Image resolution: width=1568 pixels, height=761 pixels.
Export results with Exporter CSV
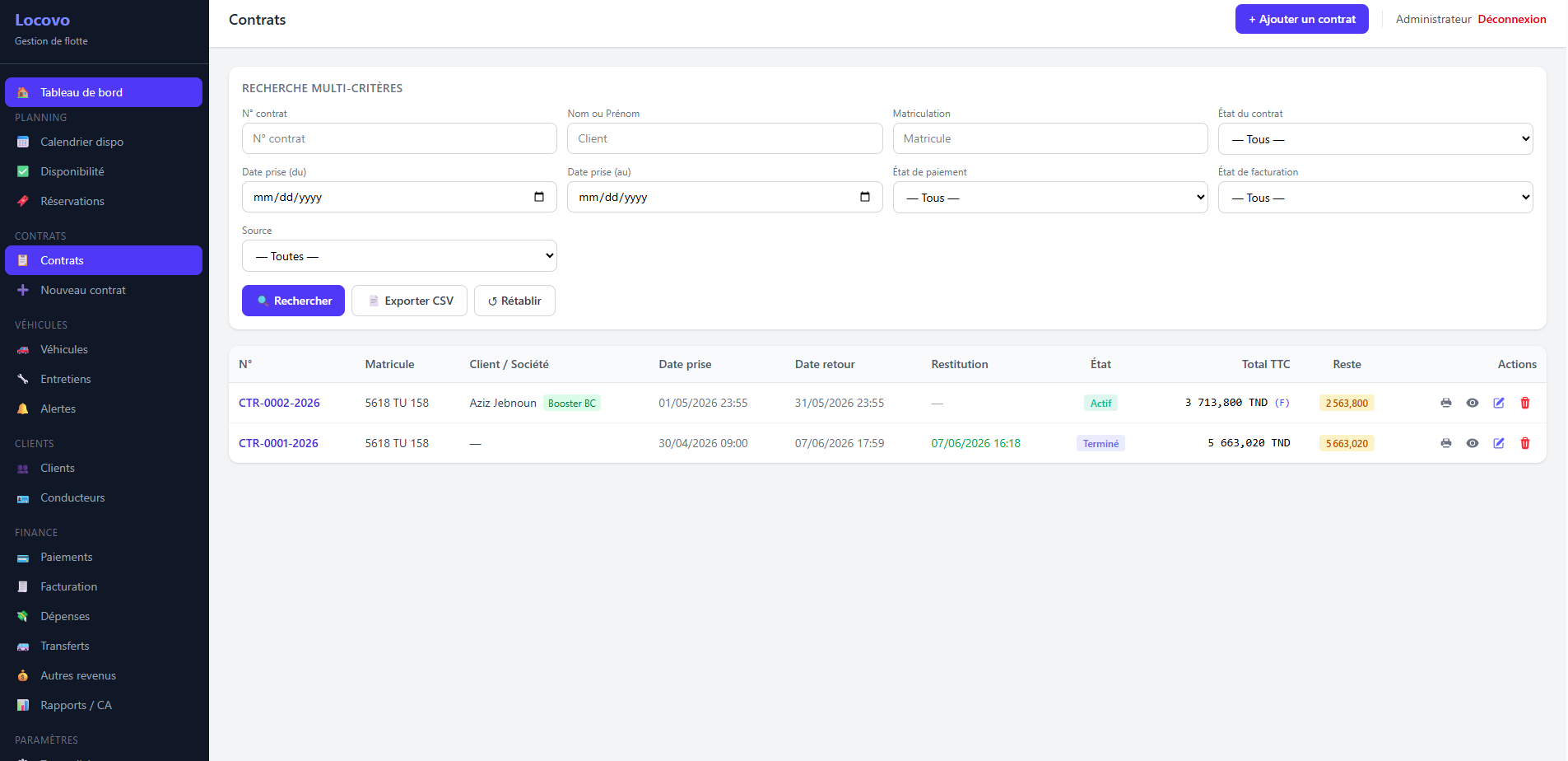(409, 301)
